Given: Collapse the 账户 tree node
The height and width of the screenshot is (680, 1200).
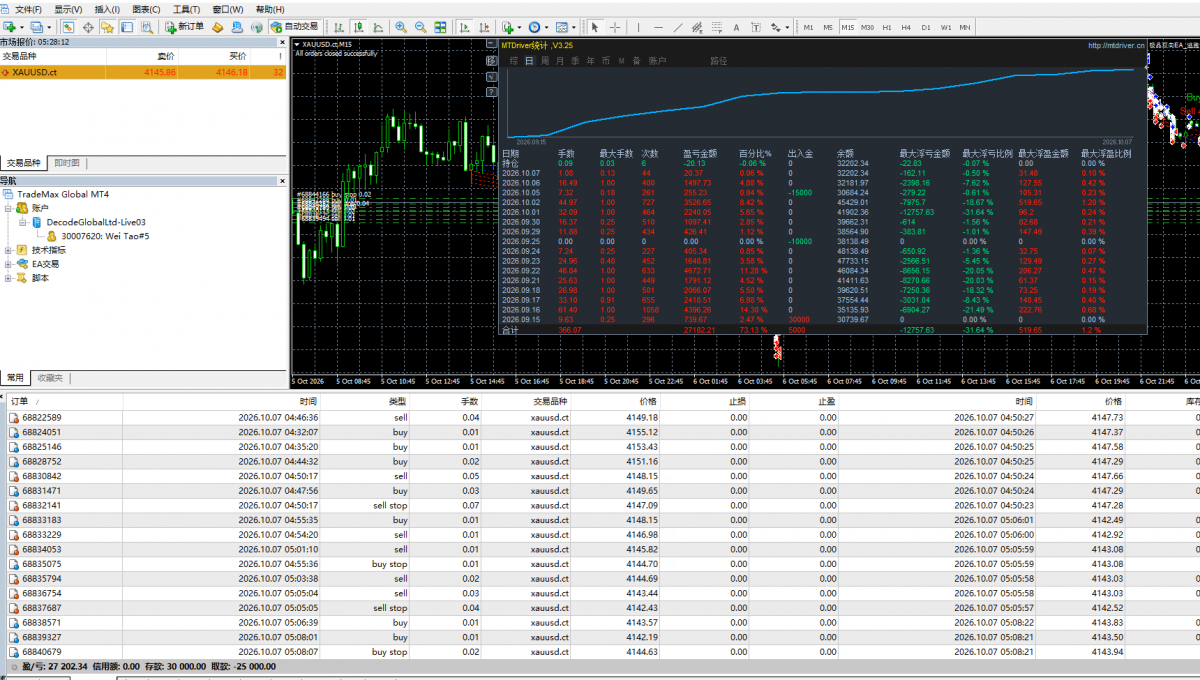Looking at the screenshot, I should point(9,207).
